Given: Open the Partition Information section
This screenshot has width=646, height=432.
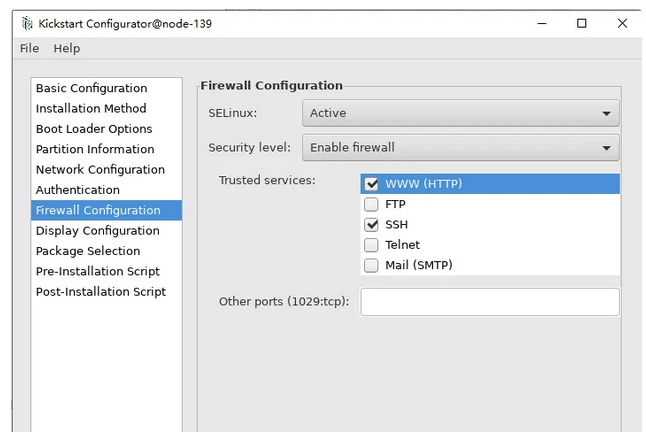Looking at the screenshot, I should (x=95, y=149).
